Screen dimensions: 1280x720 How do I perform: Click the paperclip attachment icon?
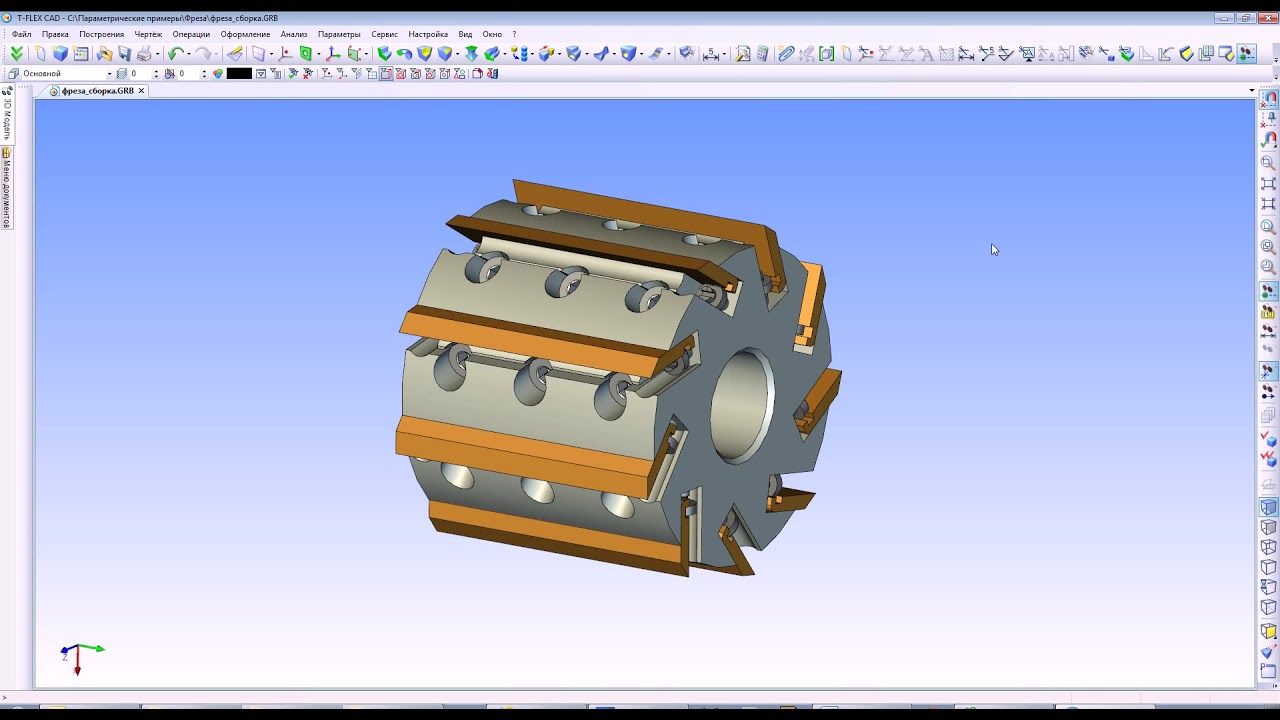[x=786, y=54]
